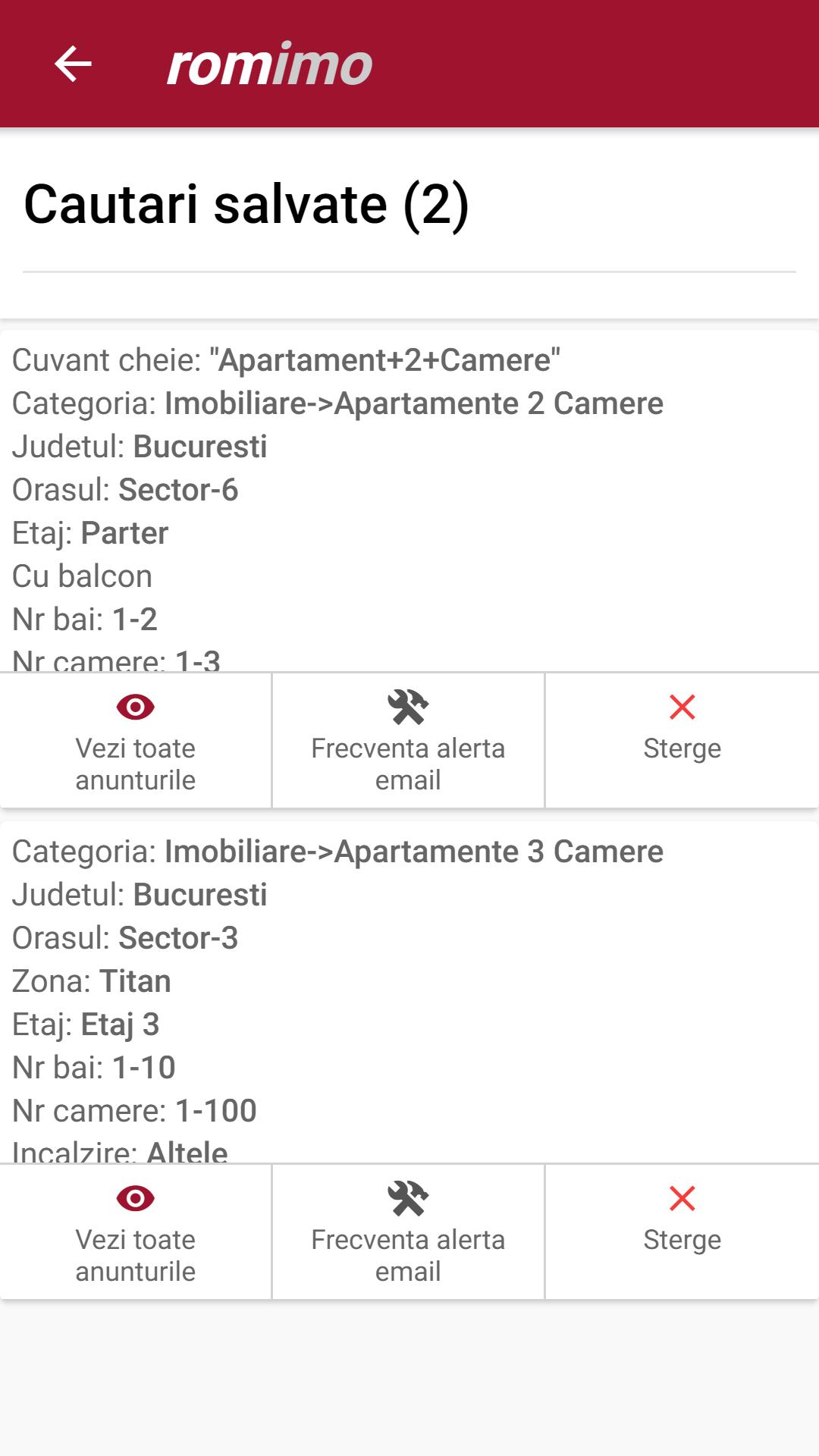Click eye icon for Sector-3 Titan search
The height and width of the screenshot is (1456, 819).
pos(136,1198)
